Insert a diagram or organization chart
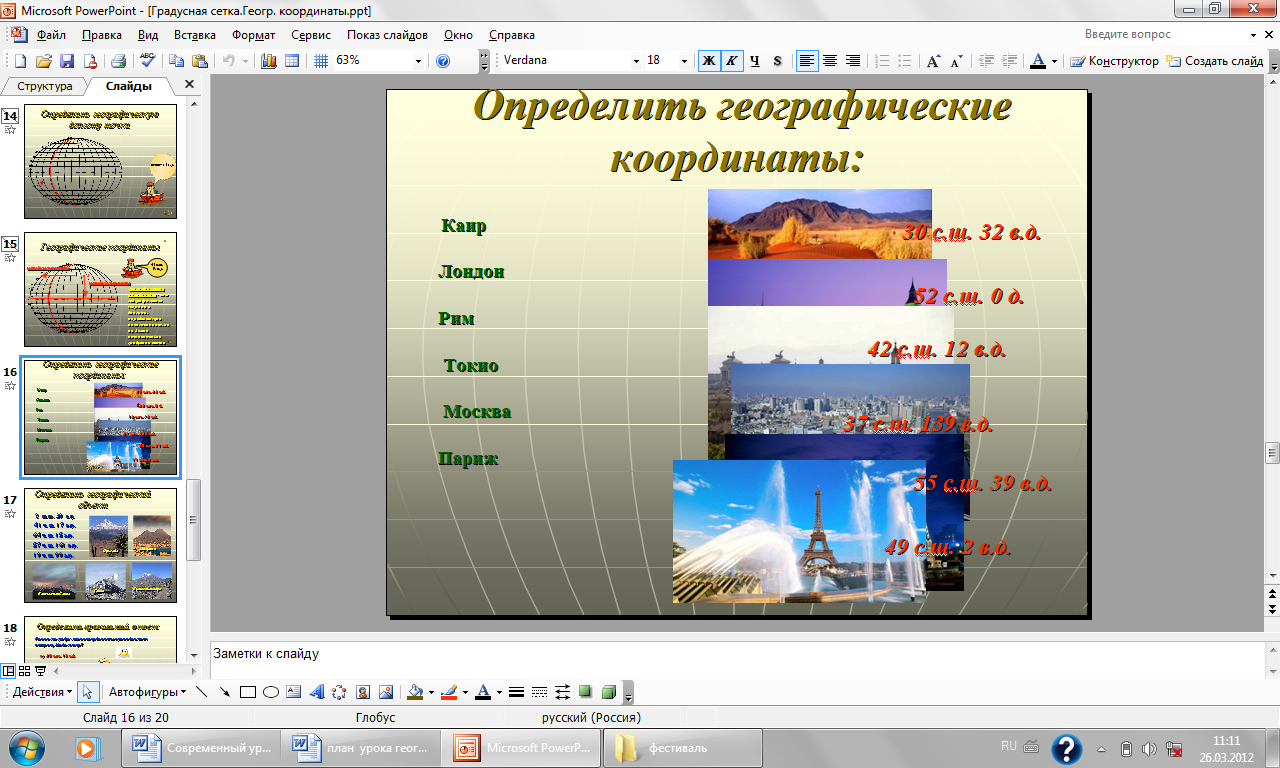 coord(339,692)
